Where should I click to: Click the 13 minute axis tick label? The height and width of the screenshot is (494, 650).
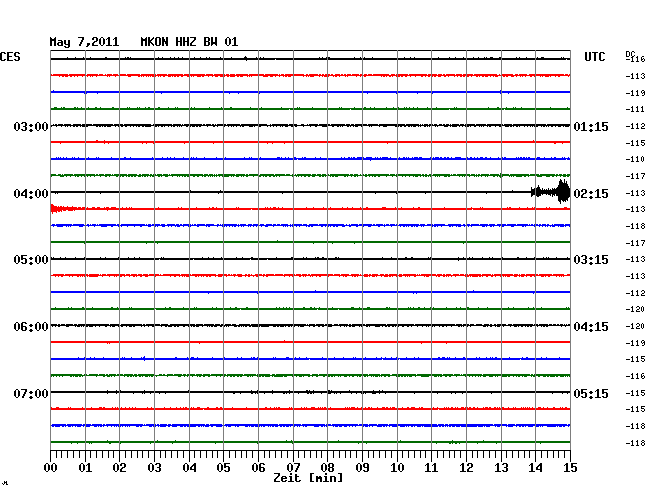[501, 468]
